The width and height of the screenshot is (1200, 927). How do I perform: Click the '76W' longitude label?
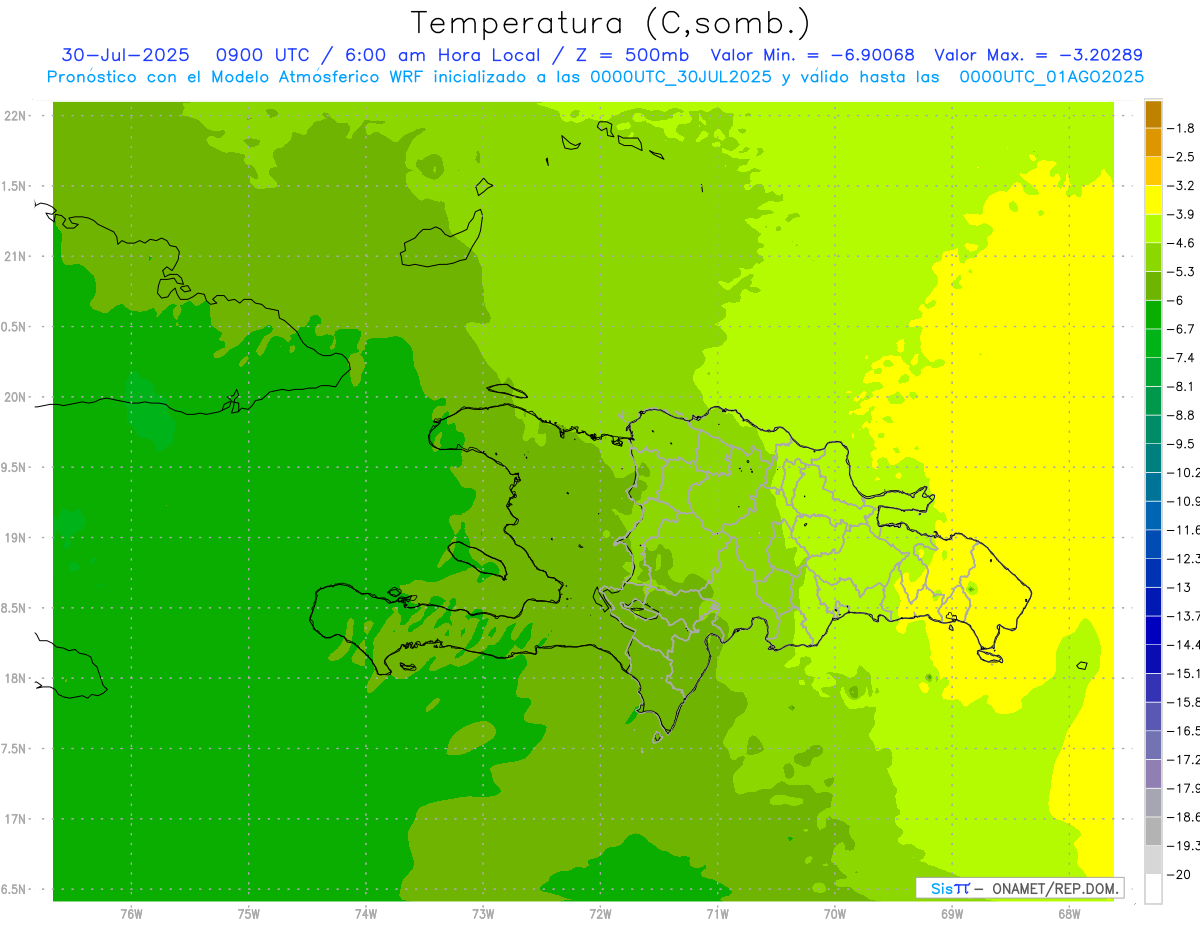tap(131, 913)
